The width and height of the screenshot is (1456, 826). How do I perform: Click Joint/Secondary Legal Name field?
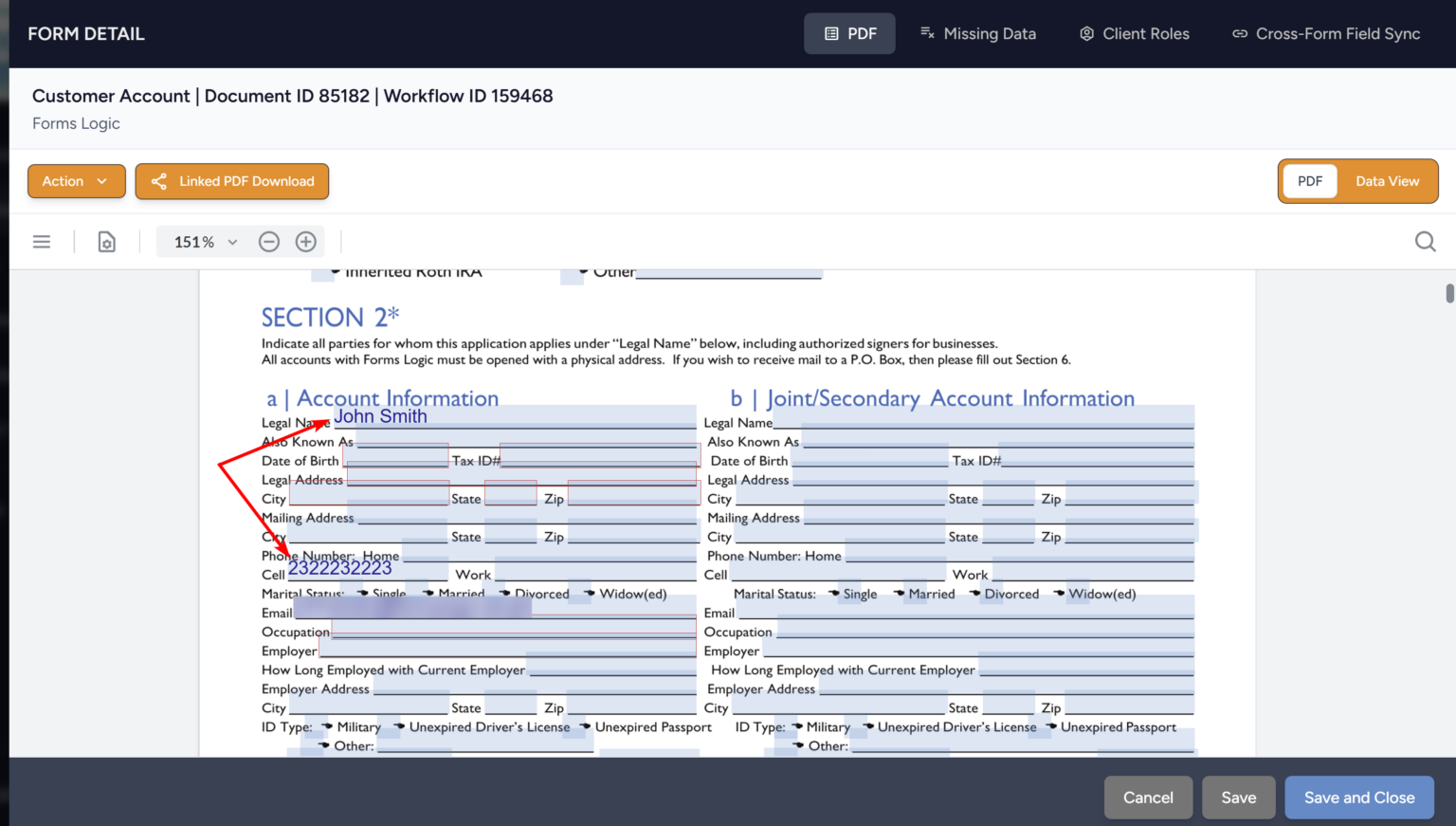[984, 417]
